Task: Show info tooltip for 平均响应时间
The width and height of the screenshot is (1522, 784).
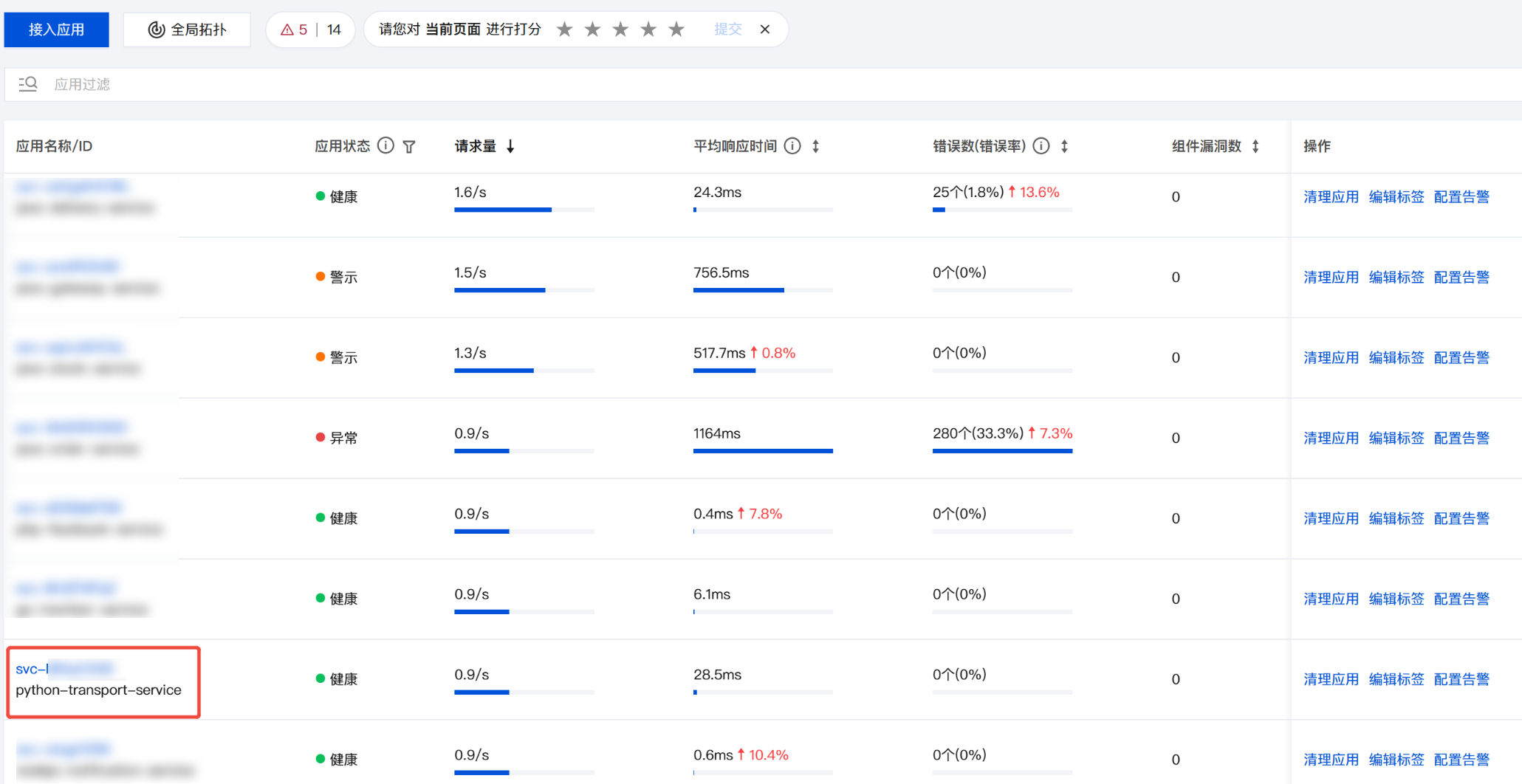Action: point(792,145)
